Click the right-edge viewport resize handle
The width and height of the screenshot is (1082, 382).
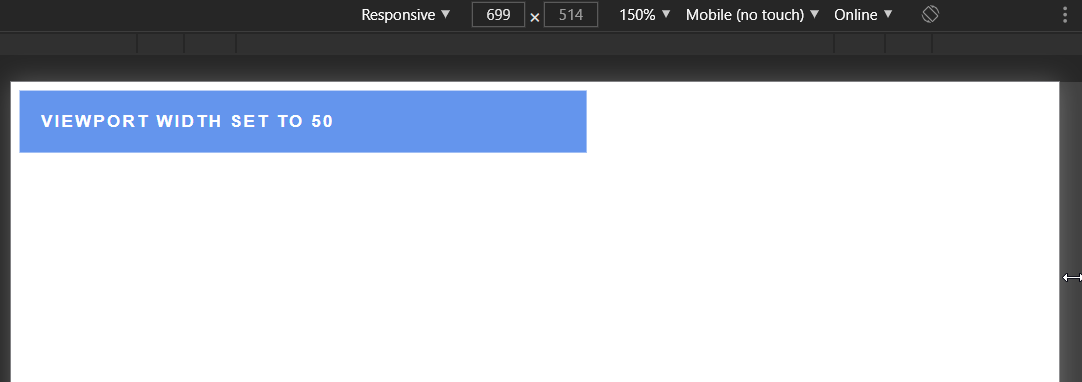click(1071, 277)
